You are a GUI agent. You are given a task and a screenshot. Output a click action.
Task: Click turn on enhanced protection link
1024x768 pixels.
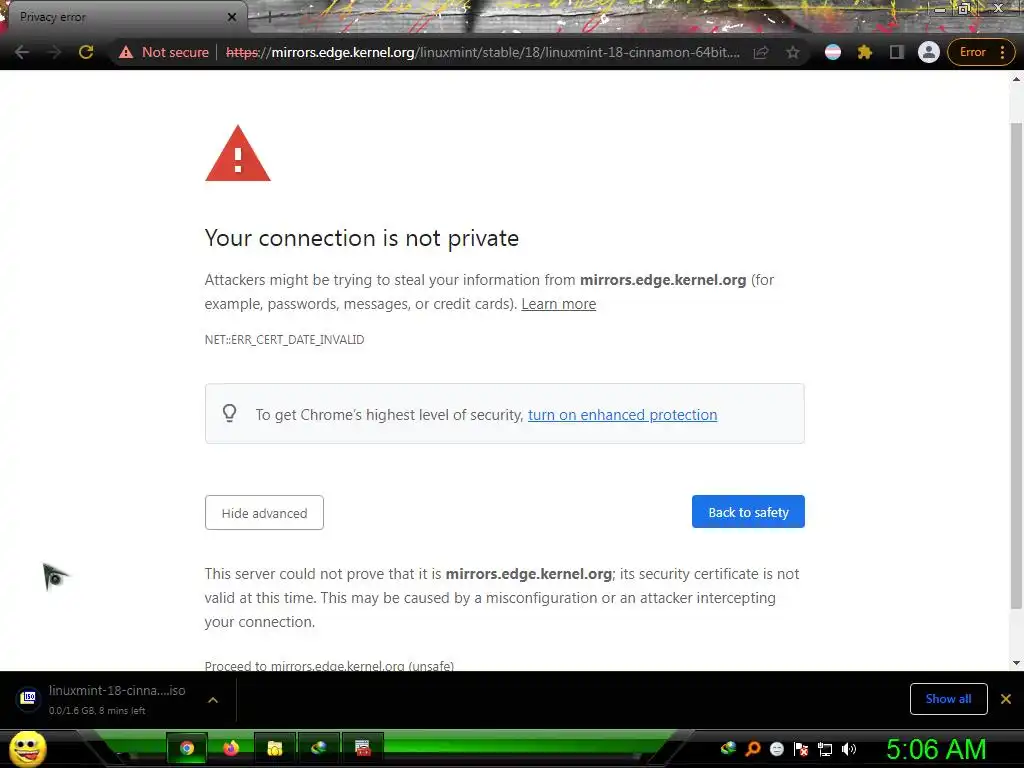tap(622, 415)
